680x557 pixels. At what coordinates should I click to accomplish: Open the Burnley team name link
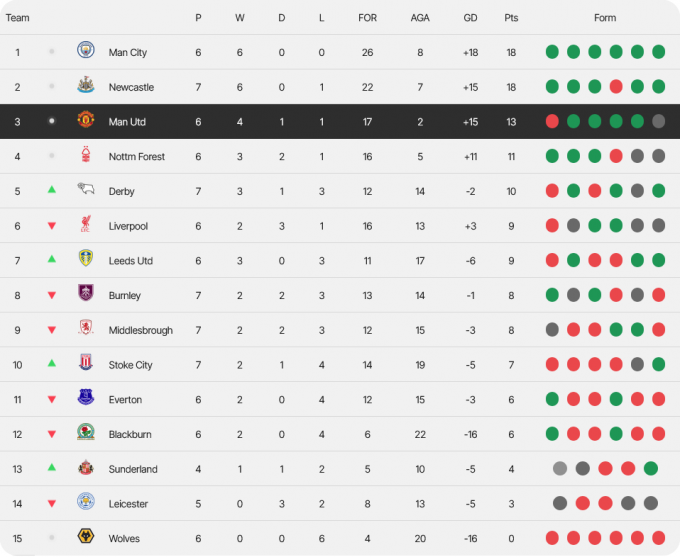[x=124, y=295]
